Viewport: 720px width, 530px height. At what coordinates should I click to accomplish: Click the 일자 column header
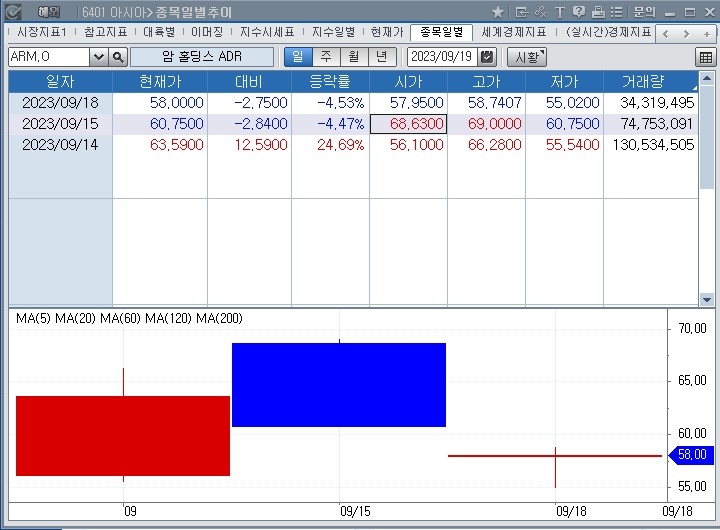coord(60,82)
